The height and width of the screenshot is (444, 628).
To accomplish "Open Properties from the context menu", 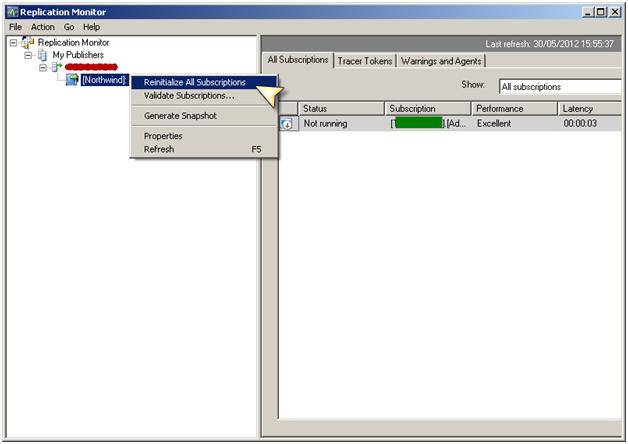I will 204,136.
